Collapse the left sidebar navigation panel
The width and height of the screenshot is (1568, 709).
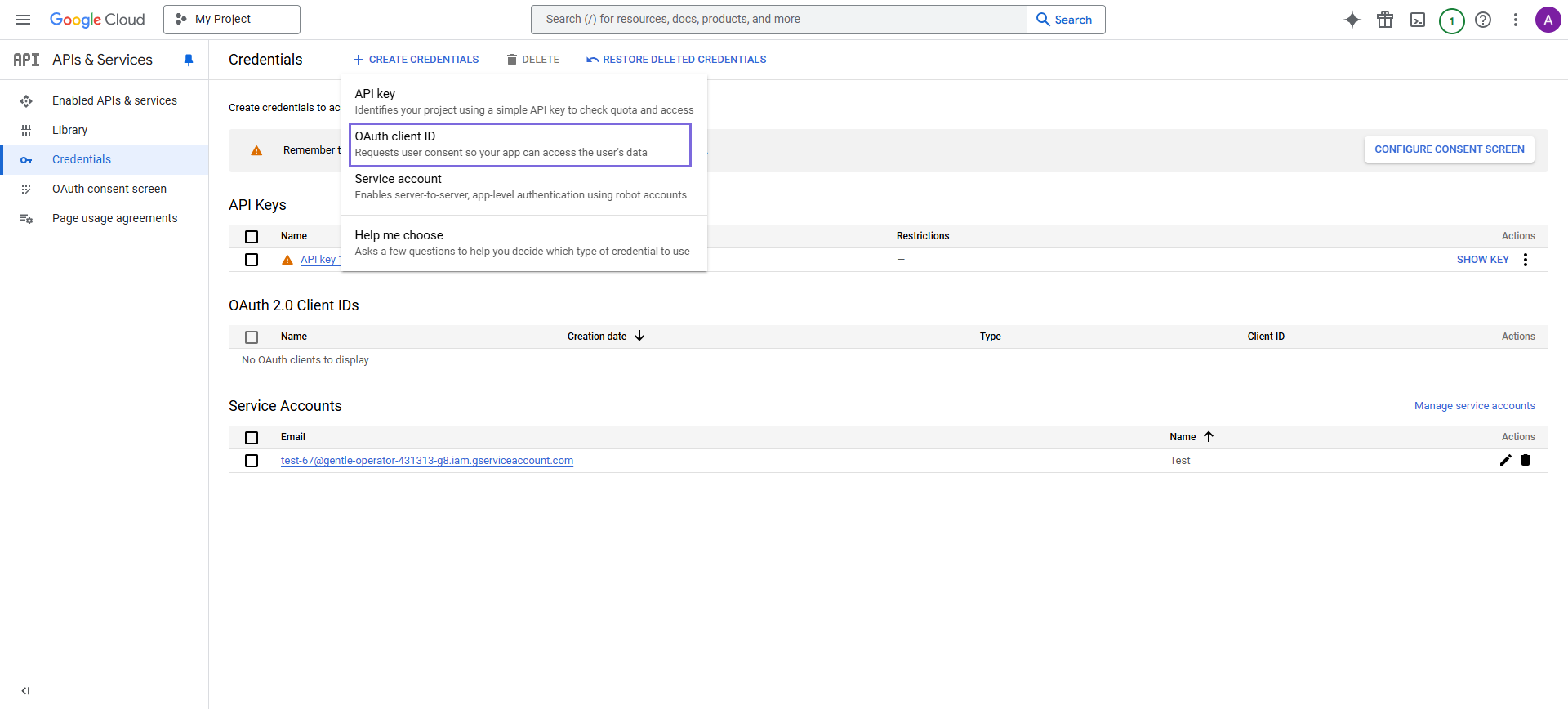pyautogui.click(x=25, y=690)
